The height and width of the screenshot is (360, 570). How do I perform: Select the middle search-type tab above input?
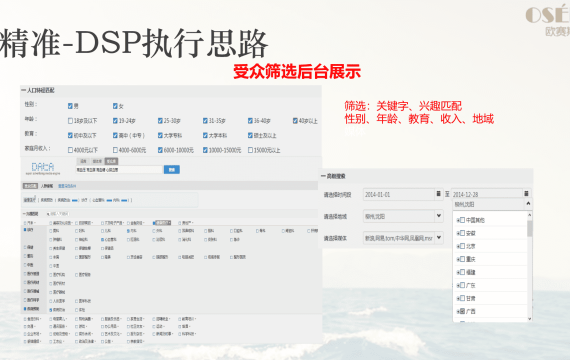tap(97, 161)
